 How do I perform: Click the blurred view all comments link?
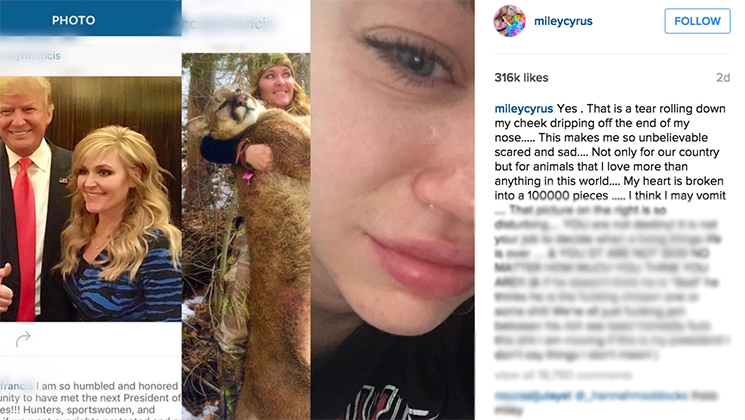pyautogui.click(x=564, y=375)
